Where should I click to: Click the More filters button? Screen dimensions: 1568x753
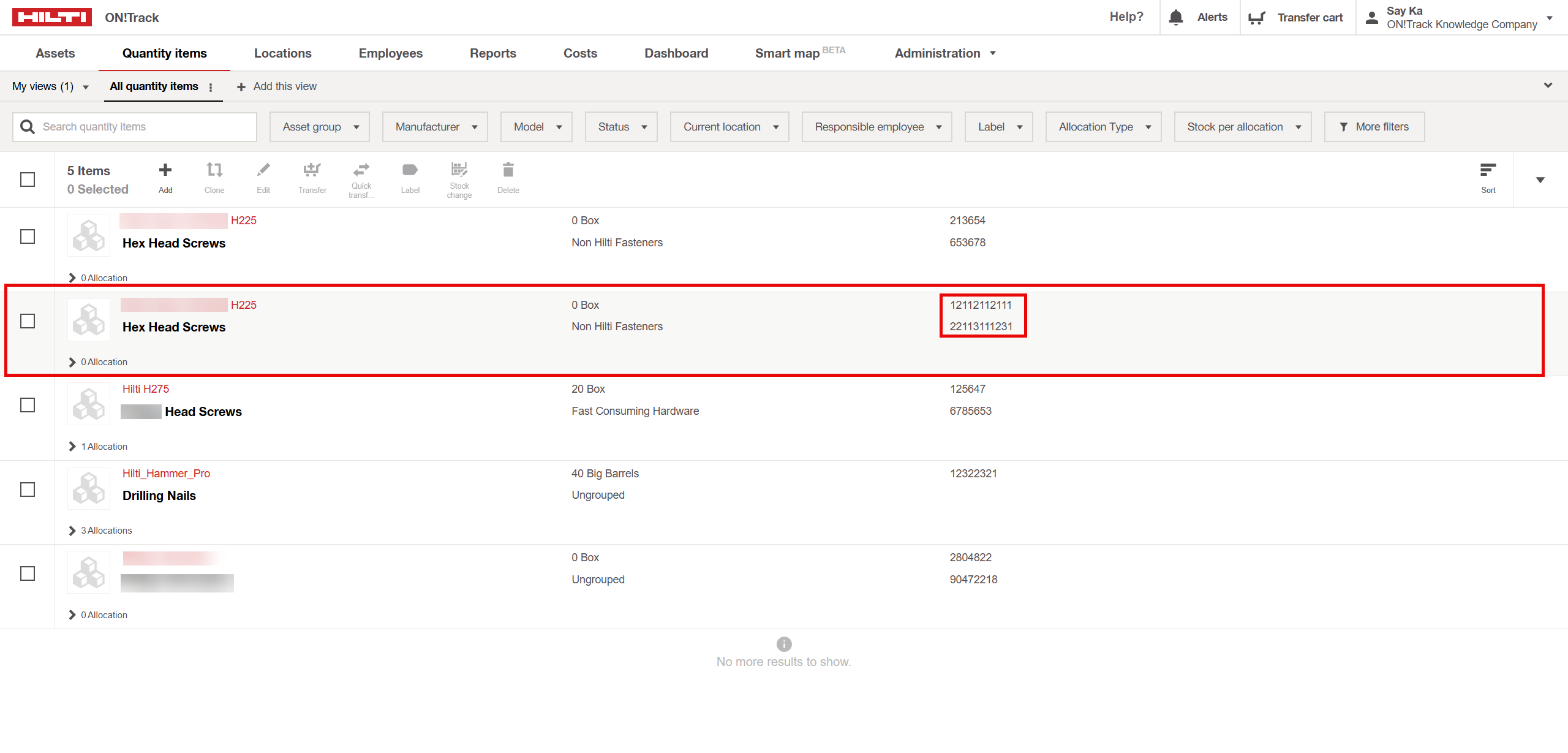click(x=1374, y=127)
